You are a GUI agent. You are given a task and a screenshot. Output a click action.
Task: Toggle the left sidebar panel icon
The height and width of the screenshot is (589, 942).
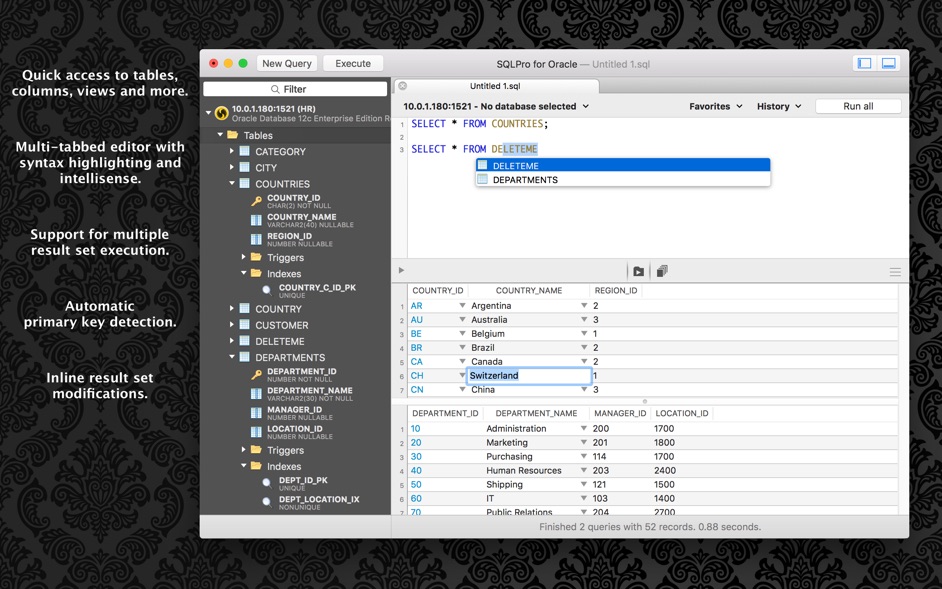(864, 63)
